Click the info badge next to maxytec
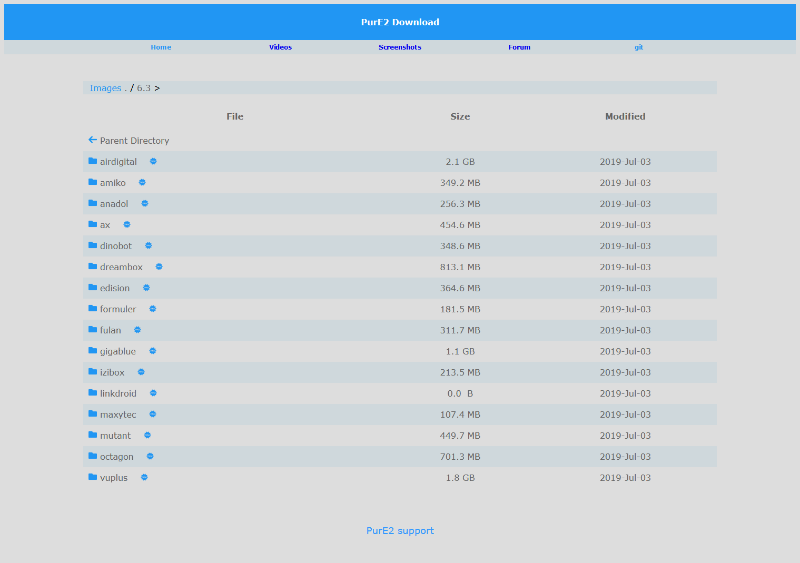Screen dimensions: 800x563 point(153,414)
